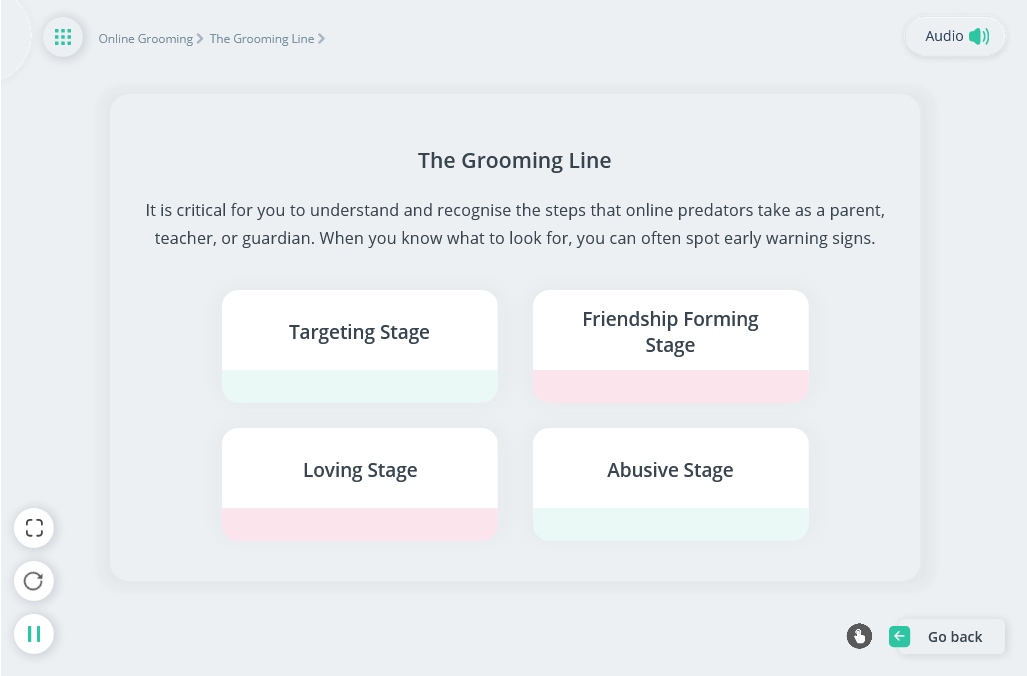The height and width of the screenshot is (676, 1027).
Task: Click the Audio speaker icon
Action: [x=978, y=36]
